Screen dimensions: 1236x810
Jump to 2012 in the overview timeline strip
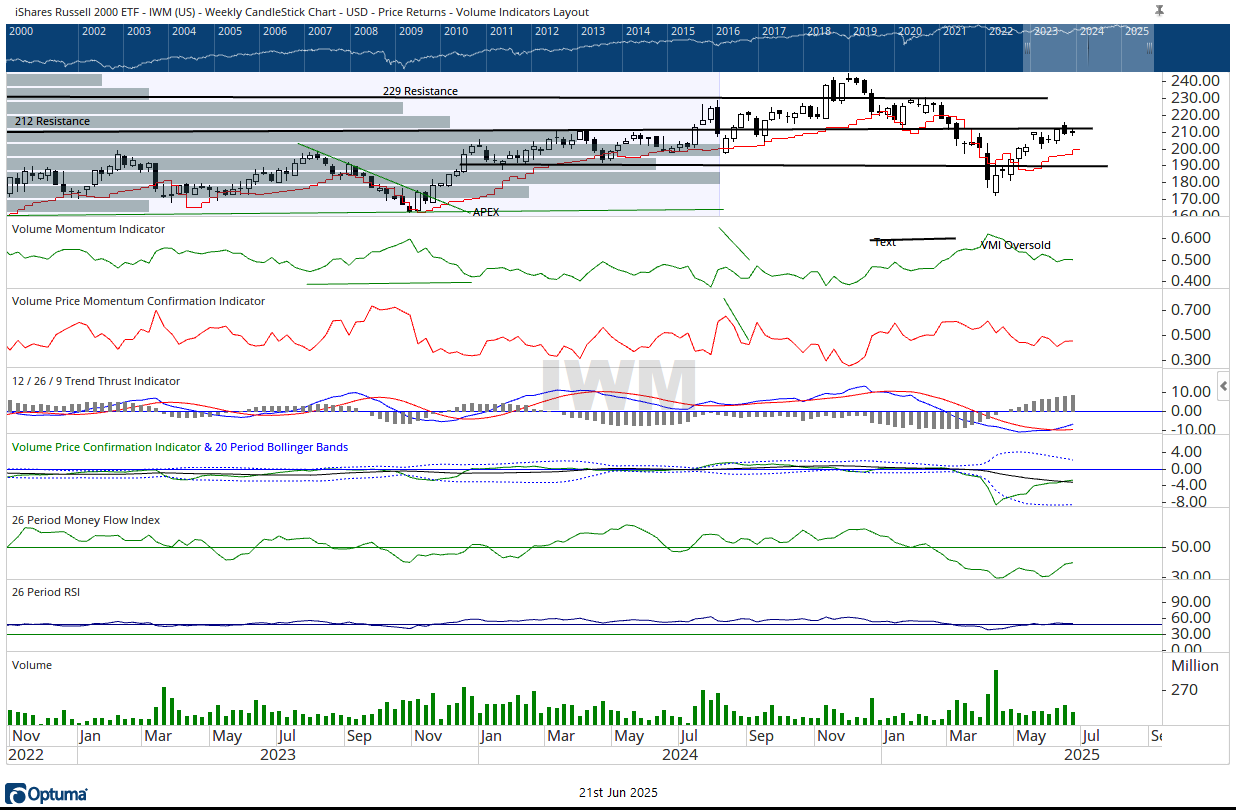coord(547,31)
